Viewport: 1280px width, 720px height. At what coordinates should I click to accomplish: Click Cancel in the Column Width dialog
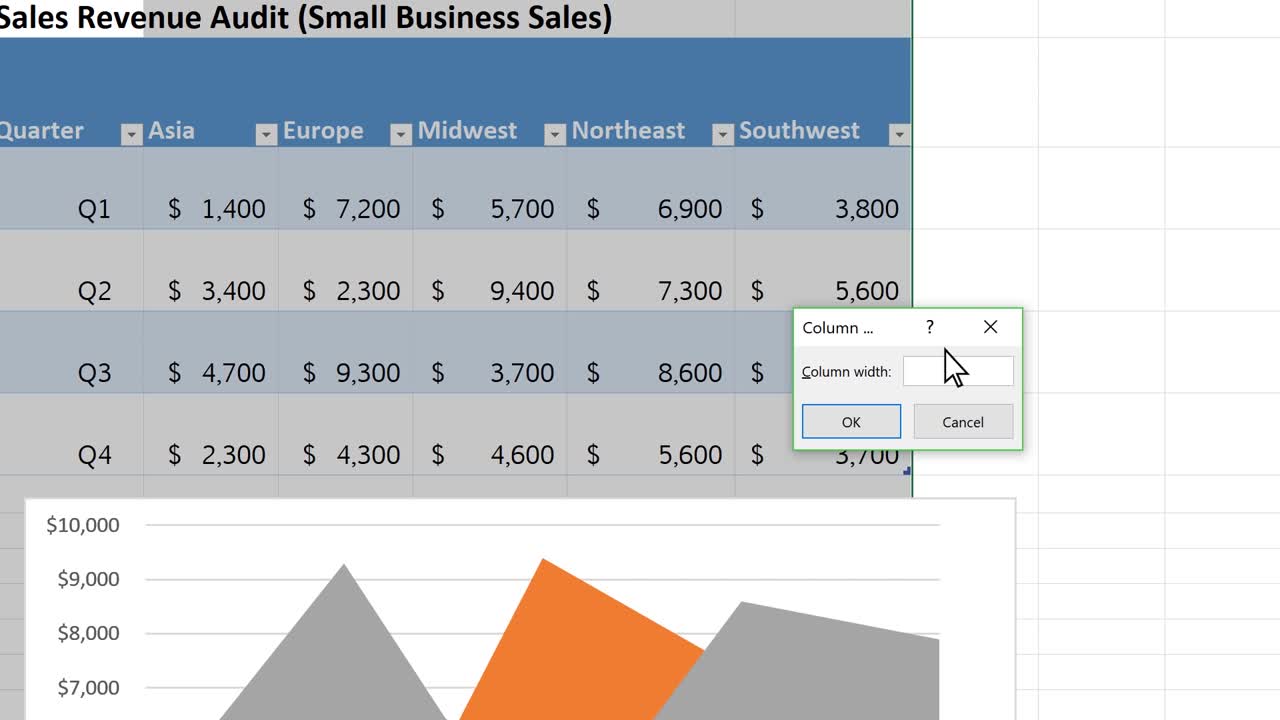[x=963, y=422]
